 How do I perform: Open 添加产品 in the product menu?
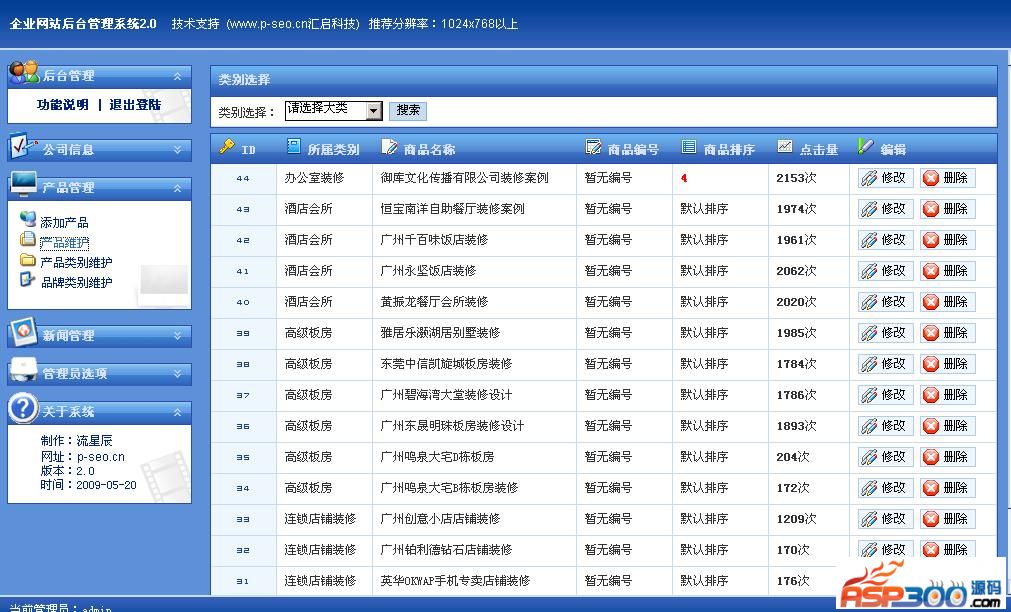pyautogui.click(x=64, y=222)
